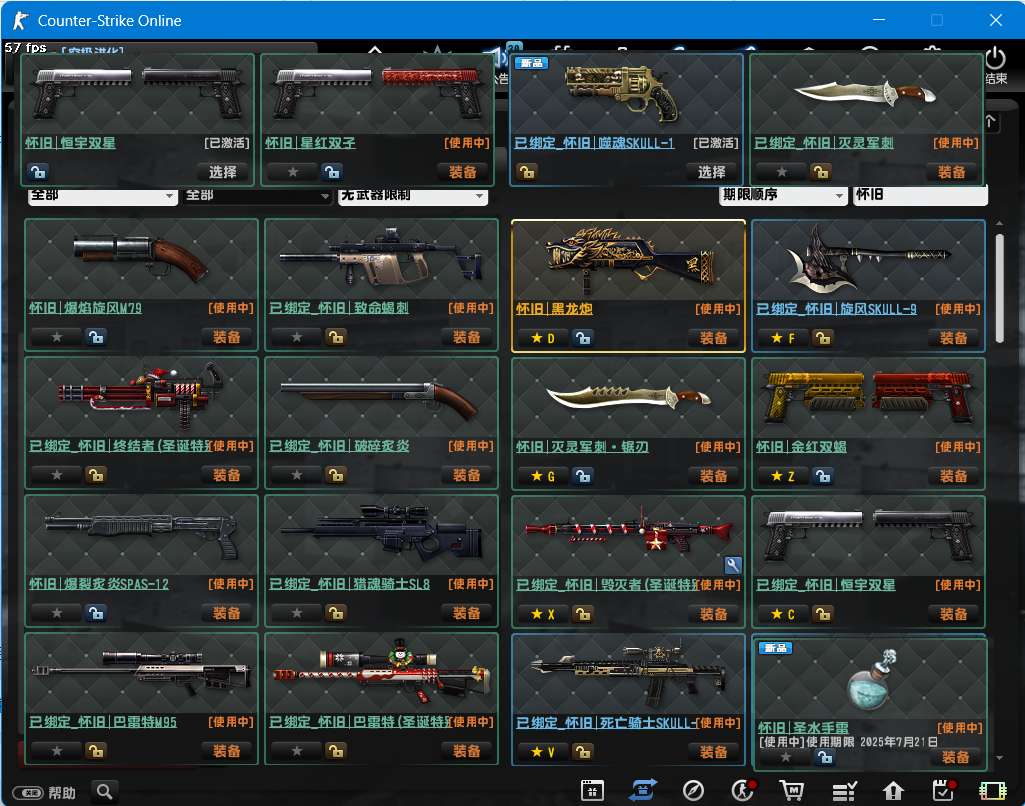Open 已绑定_怀旧|巴雷特M95 name link
The height and width of the screenshot is (806, 1025).
coord(103,722)
